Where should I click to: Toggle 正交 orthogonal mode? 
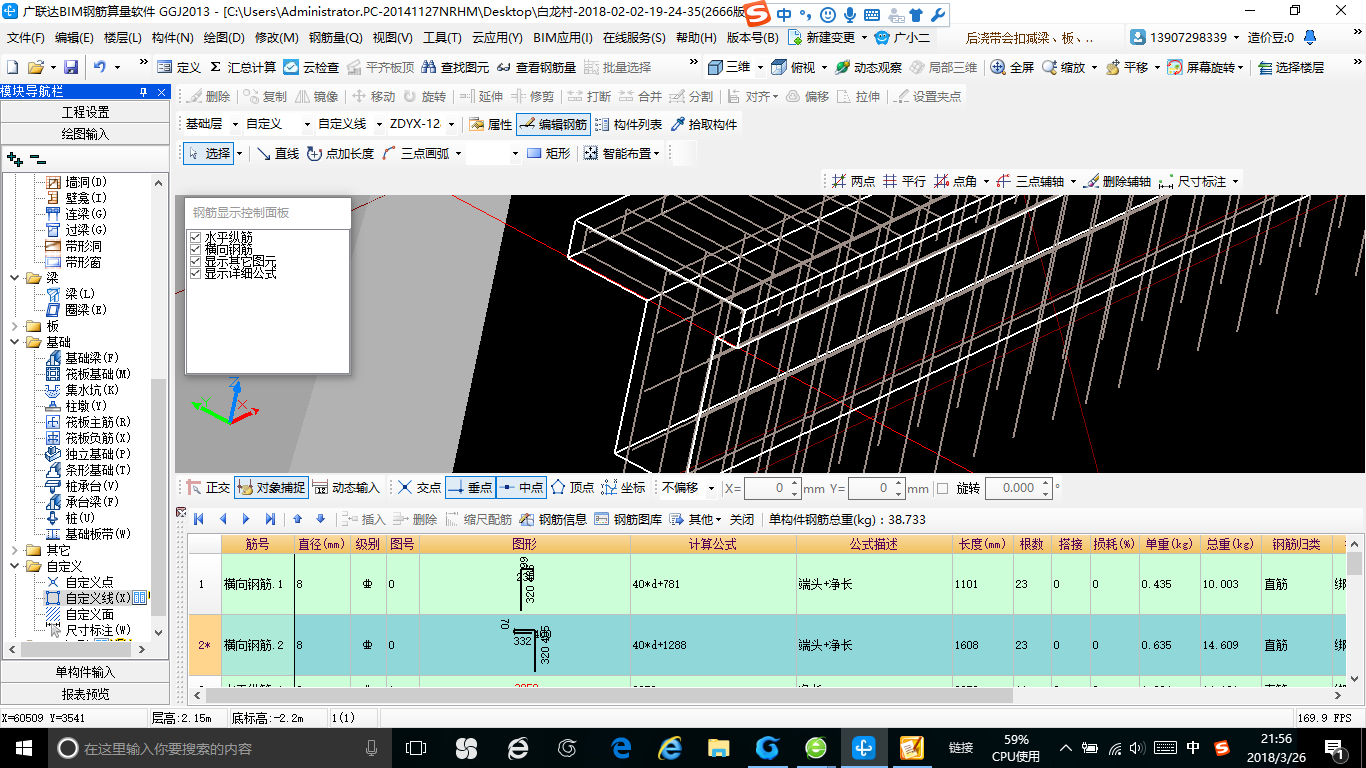[208, 488]
